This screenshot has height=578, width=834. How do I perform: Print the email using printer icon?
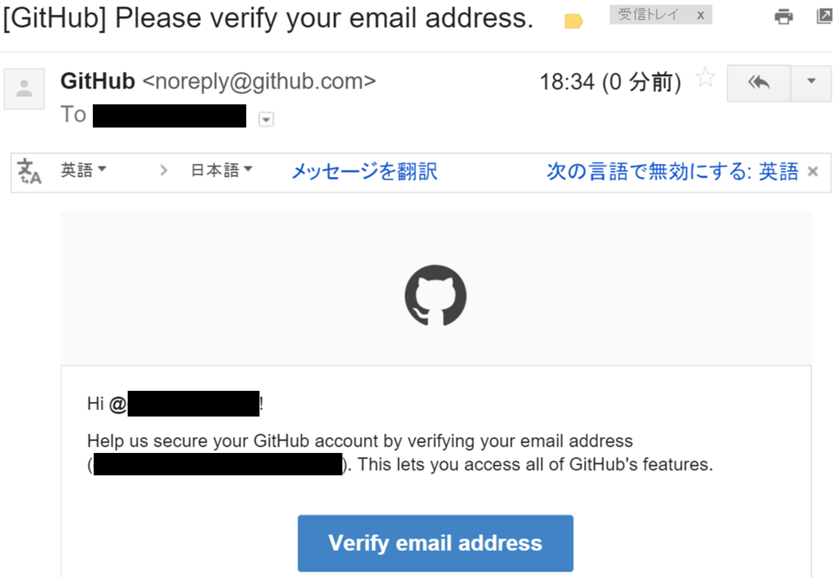pyautogui.click(x=783, y=16)
